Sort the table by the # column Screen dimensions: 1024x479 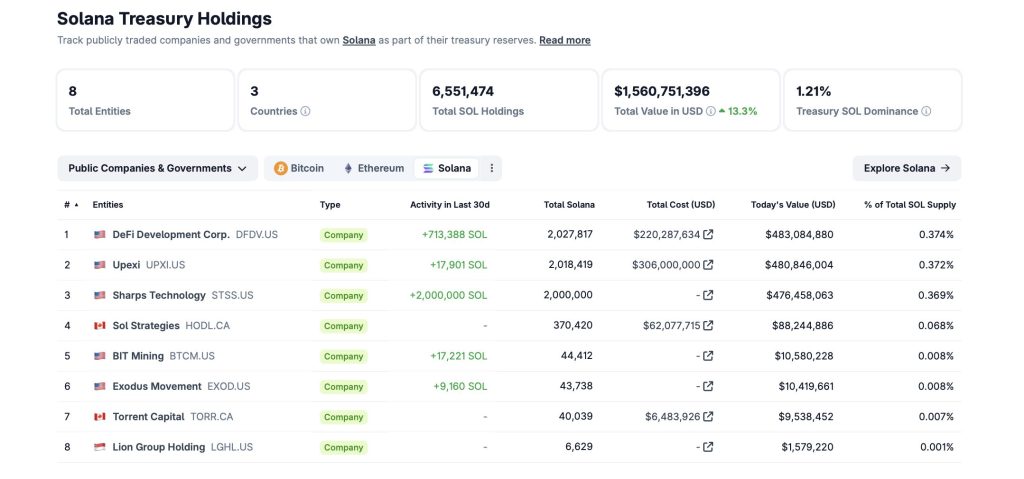tap(70, 205)
